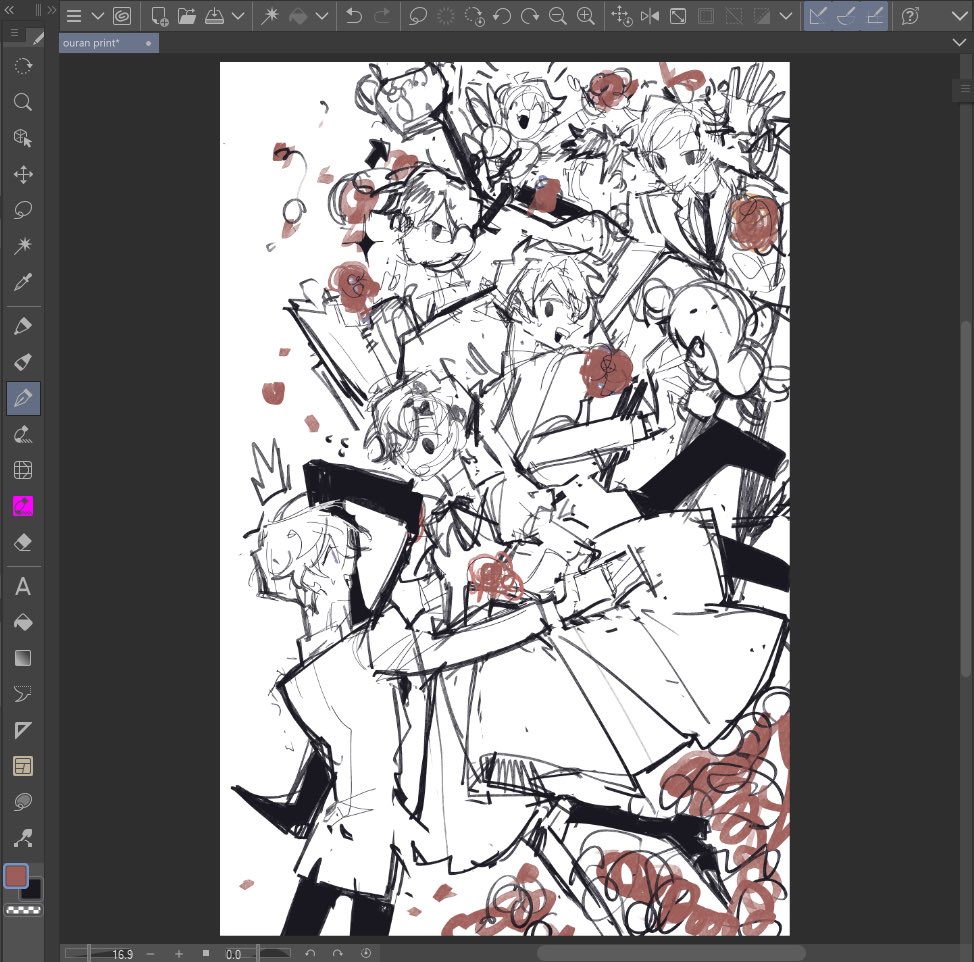The width and height of the screenshot is (974, 962).
Task: Toggle Snap to Grid
Action: pyautogui.click(x=874, y=16)
